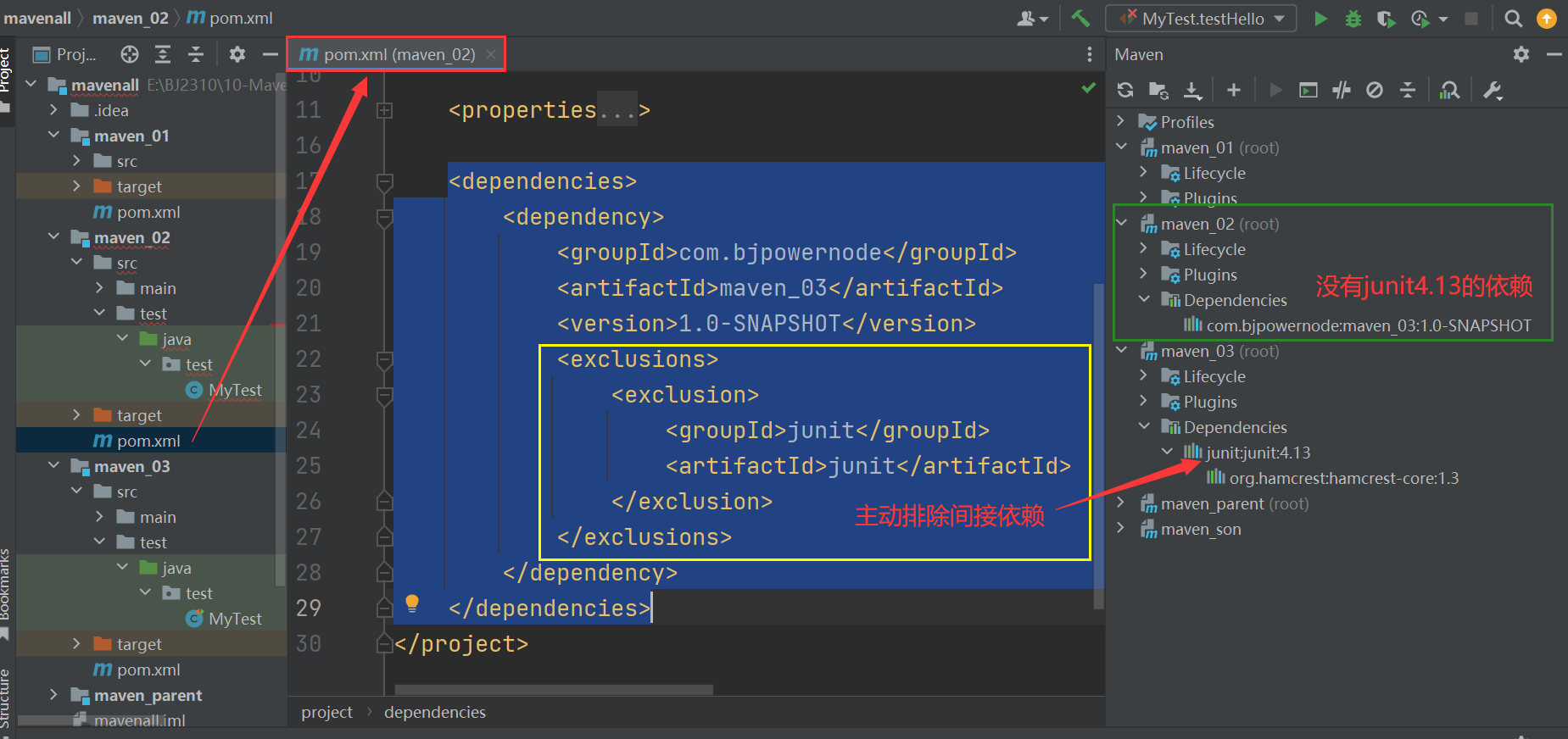Click the dependencies breadcrumb below the editor
The image size is (1568, 739).
[x=435, y=712]
